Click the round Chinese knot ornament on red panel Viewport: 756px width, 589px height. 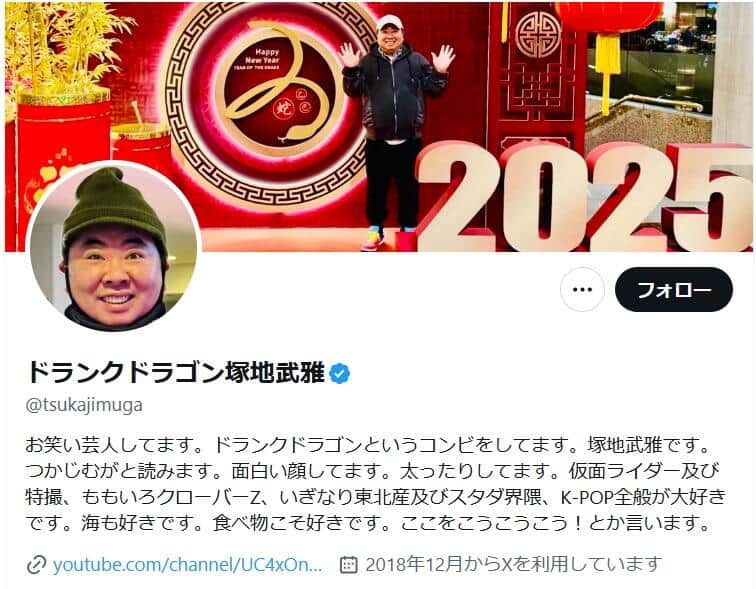[538, 35]
